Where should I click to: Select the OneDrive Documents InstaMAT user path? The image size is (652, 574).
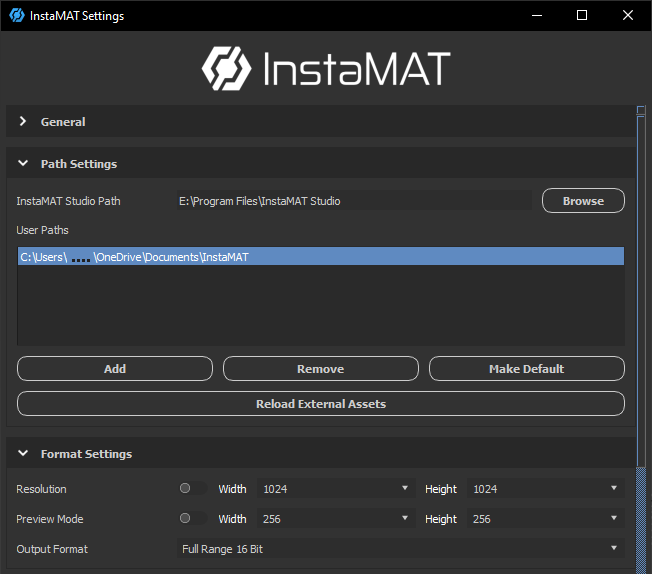pyautogui.click(x=321, y=257)
